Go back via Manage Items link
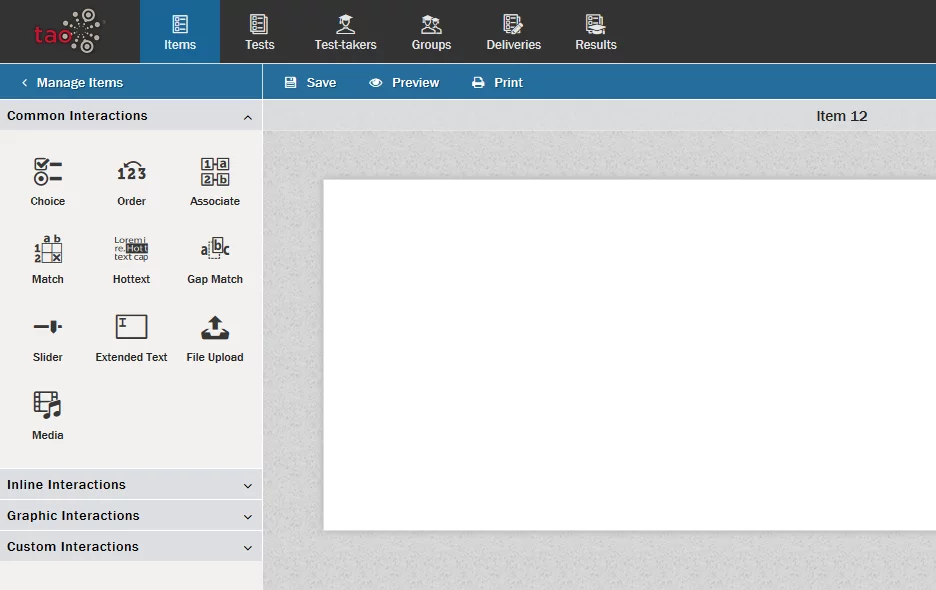The width and height of the screenshot is (936, 590). pos(72,83)
